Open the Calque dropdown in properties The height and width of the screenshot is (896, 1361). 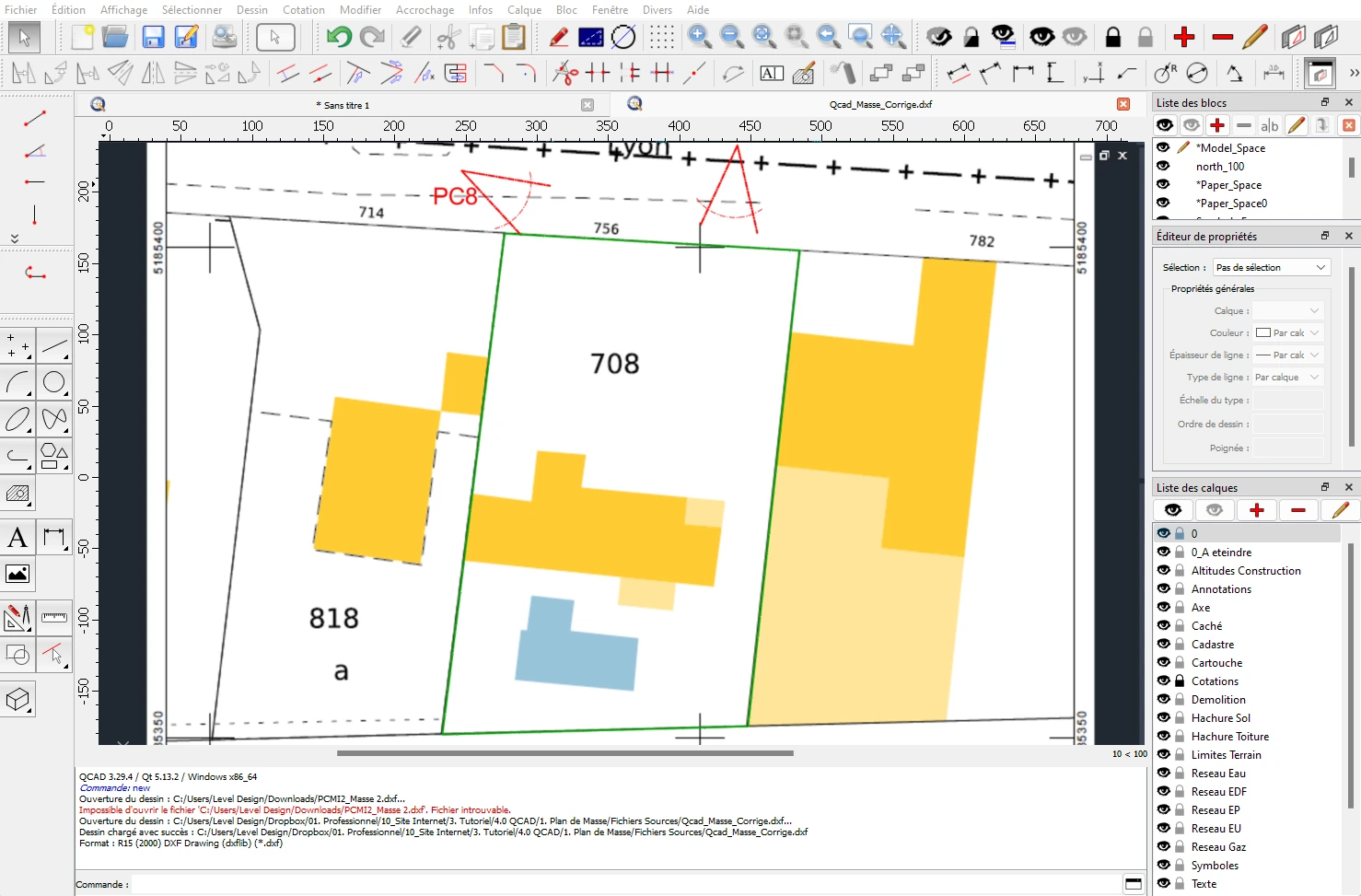(x=1288, y=310)
